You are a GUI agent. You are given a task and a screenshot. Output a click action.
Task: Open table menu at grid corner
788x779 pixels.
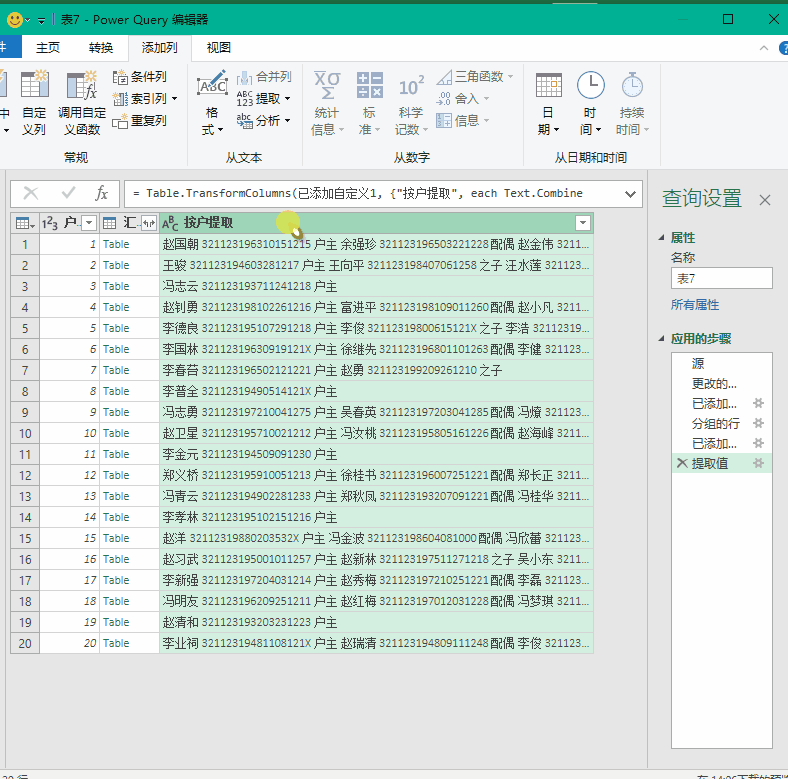(25, 223)
